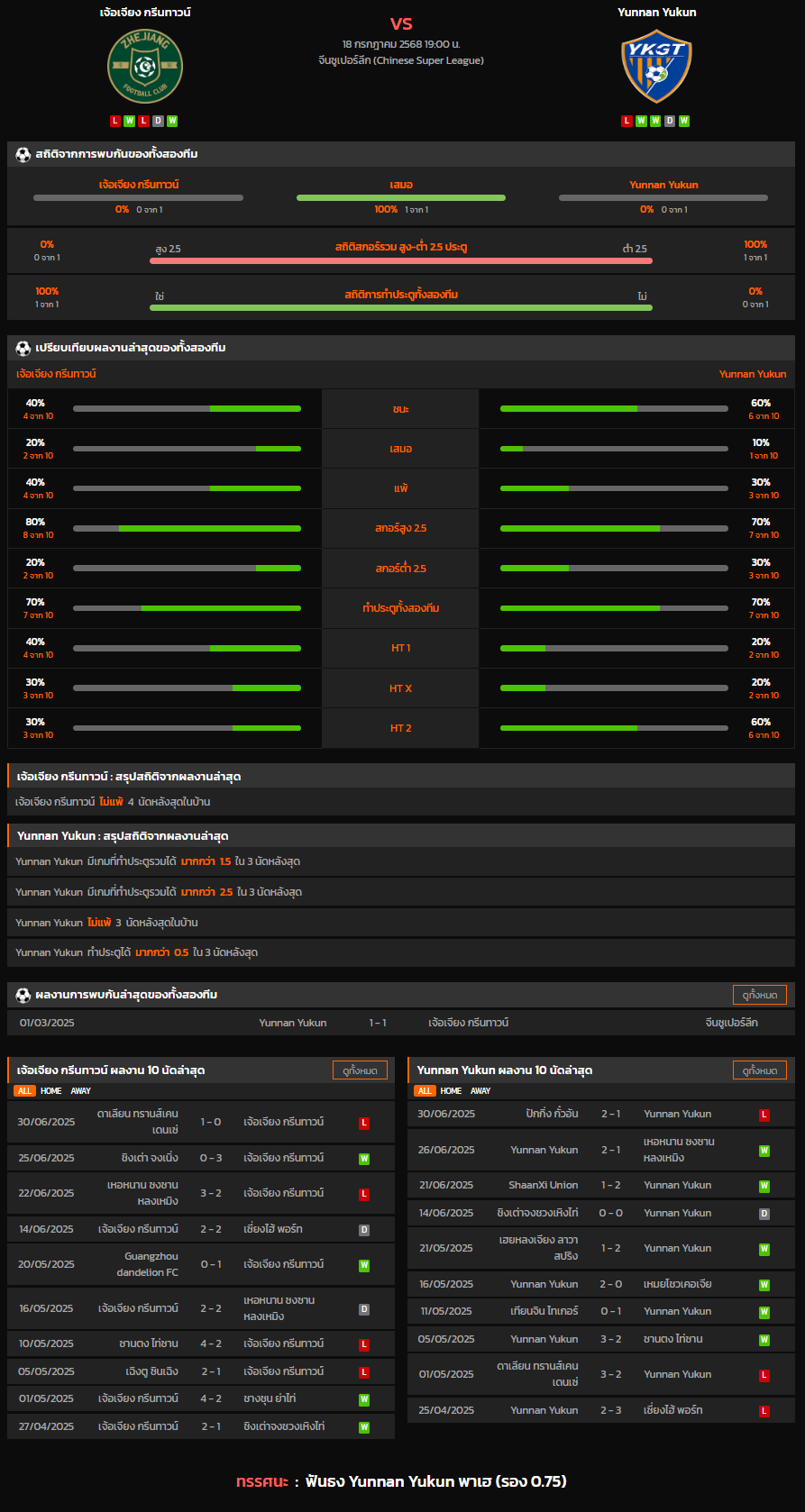Click the soccer ball icon beside เปรียบเทียบผลงานล่าสุดของทั้งสองทีม

(23, 348)
